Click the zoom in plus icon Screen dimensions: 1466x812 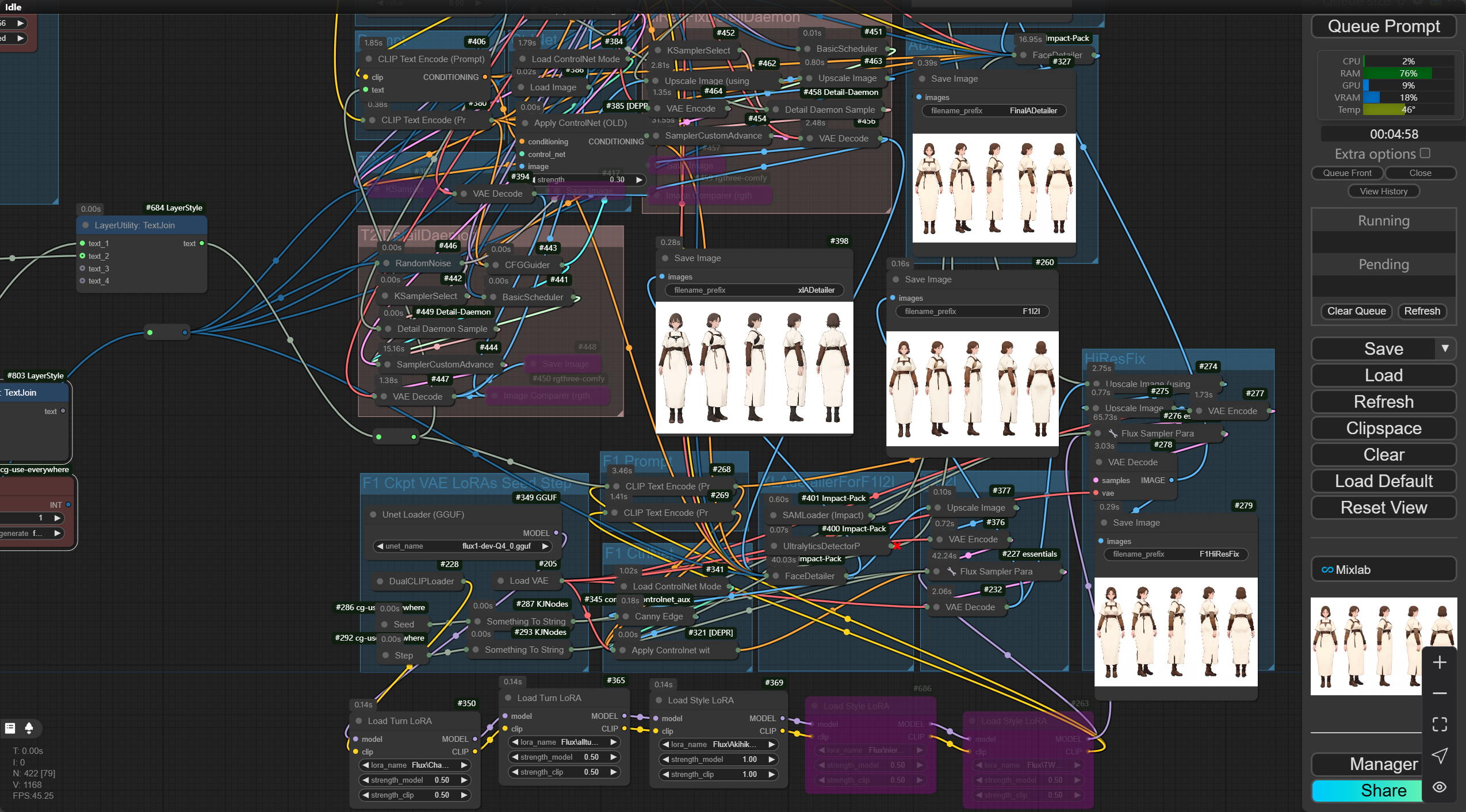pos(1439,662)
